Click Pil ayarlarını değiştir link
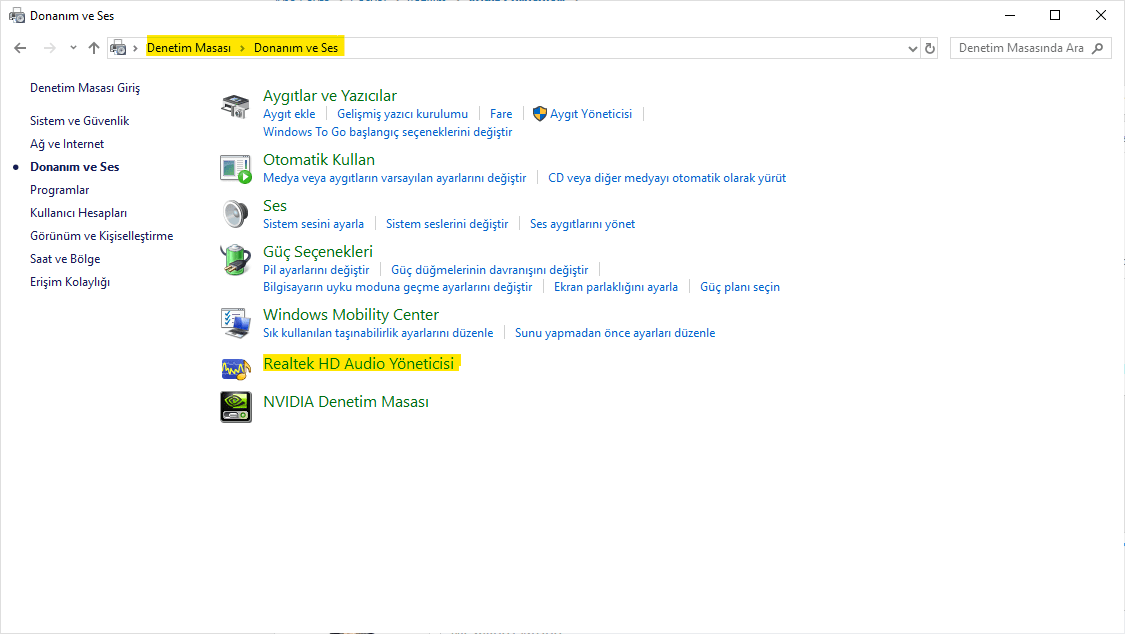1125x634 pixels. [316, 270]
